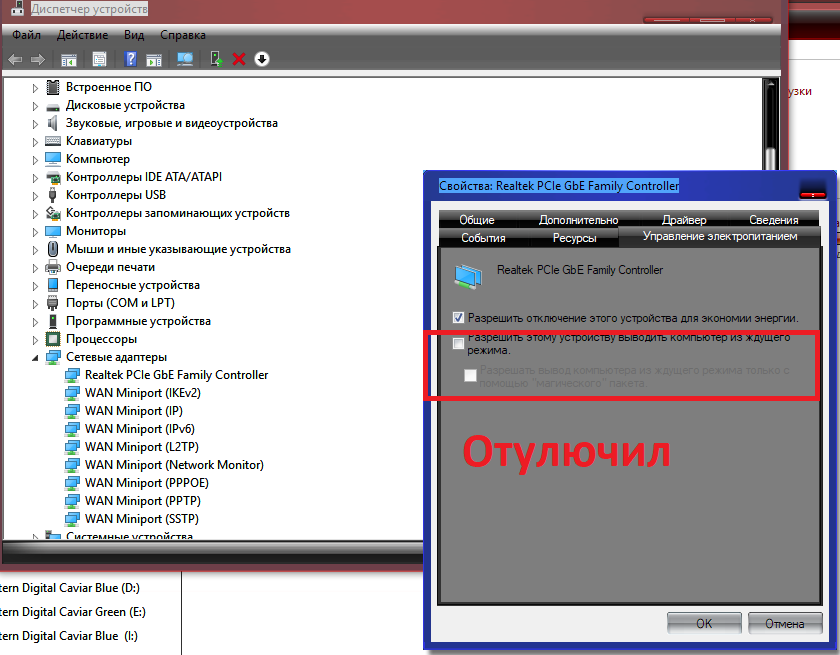
Task: Click the Процессоры chip icon
Action: pyautogui.click(x=52, y=339)
